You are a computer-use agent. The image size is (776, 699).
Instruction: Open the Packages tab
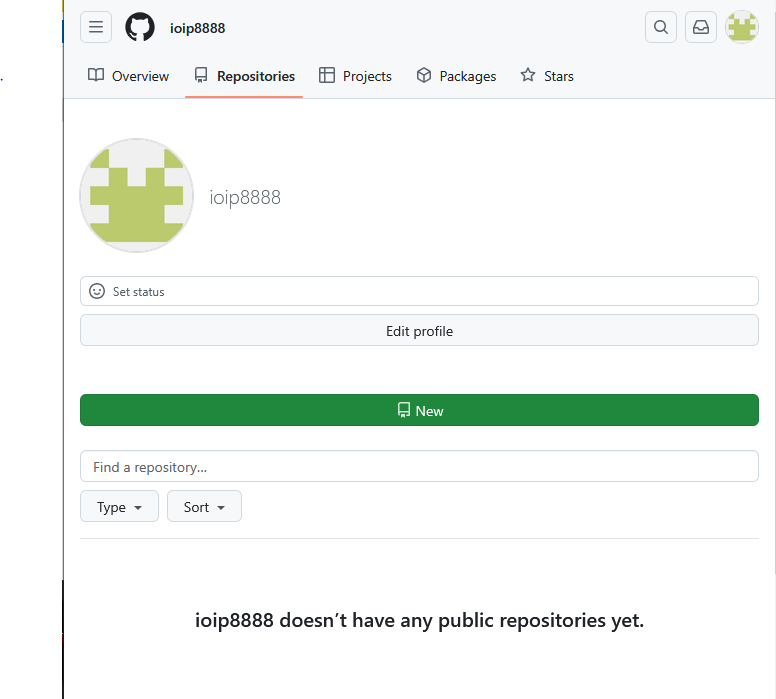tap(456, 76)
